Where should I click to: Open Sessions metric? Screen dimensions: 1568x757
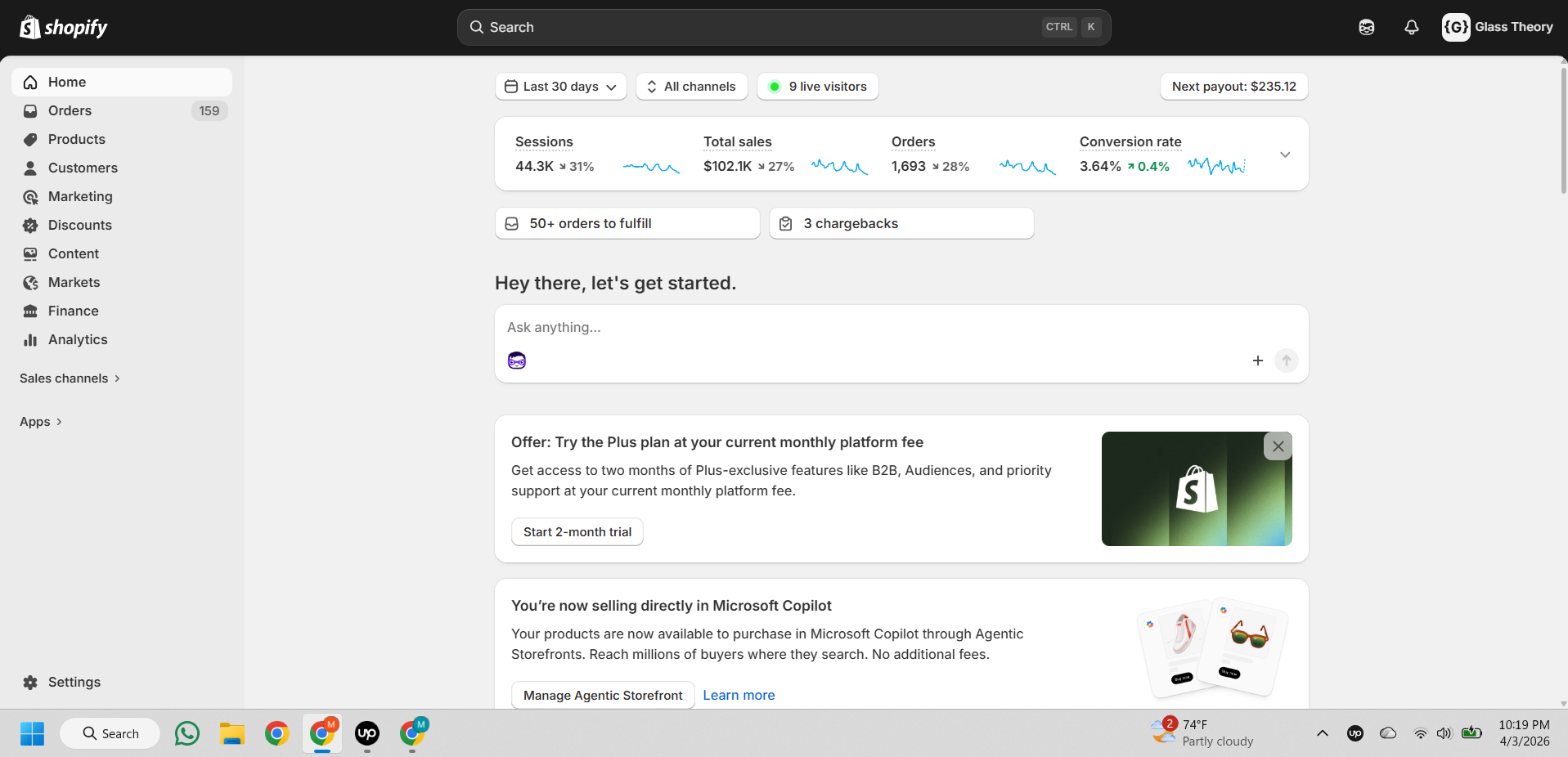(x=597, y=154)
